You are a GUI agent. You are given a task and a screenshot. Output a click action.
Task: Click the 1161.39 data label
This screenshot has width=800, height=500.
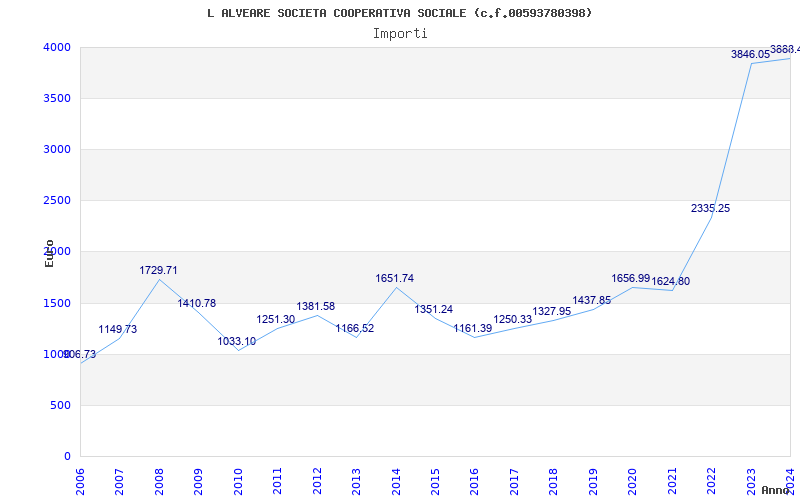(473, 329)
